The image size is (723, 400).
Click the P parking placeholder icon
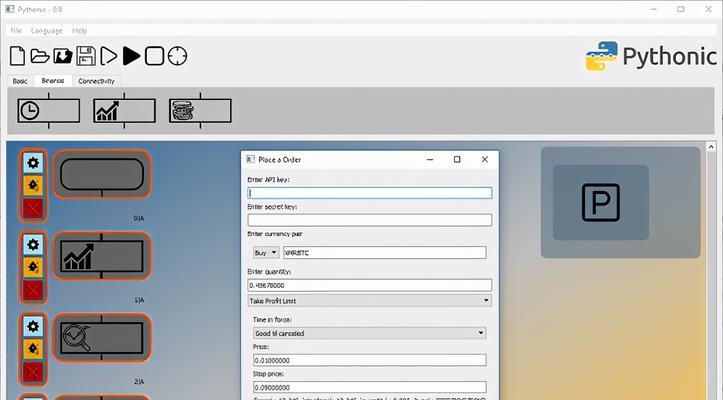601,202
